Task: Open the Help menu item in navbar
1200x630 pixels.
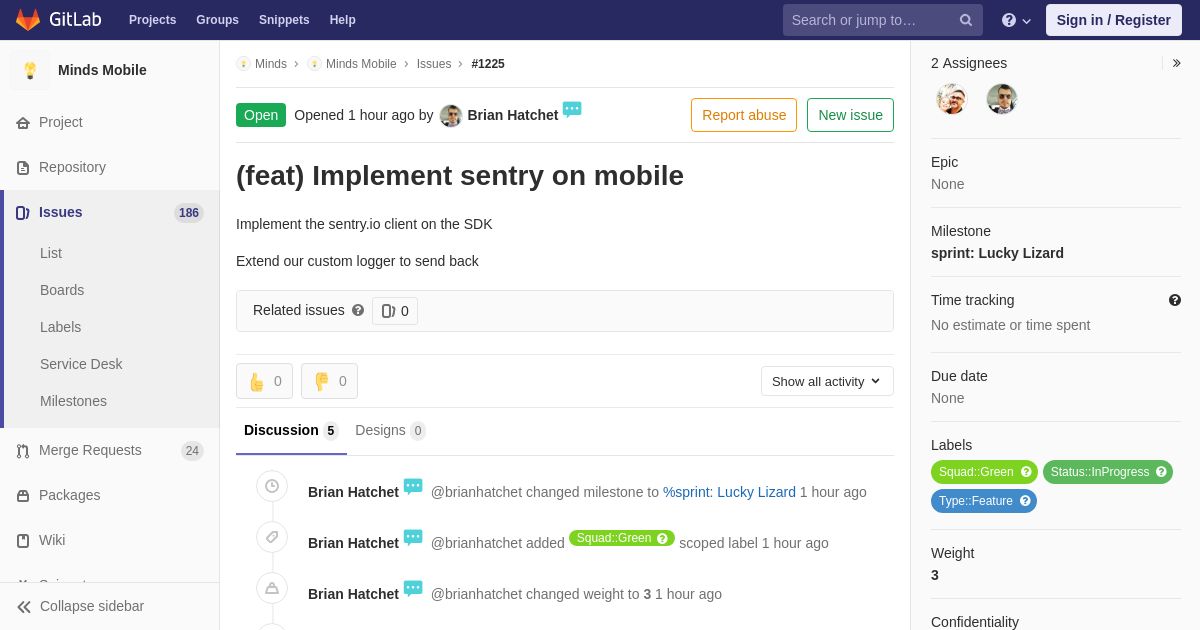Action: (x=343, y=20)
